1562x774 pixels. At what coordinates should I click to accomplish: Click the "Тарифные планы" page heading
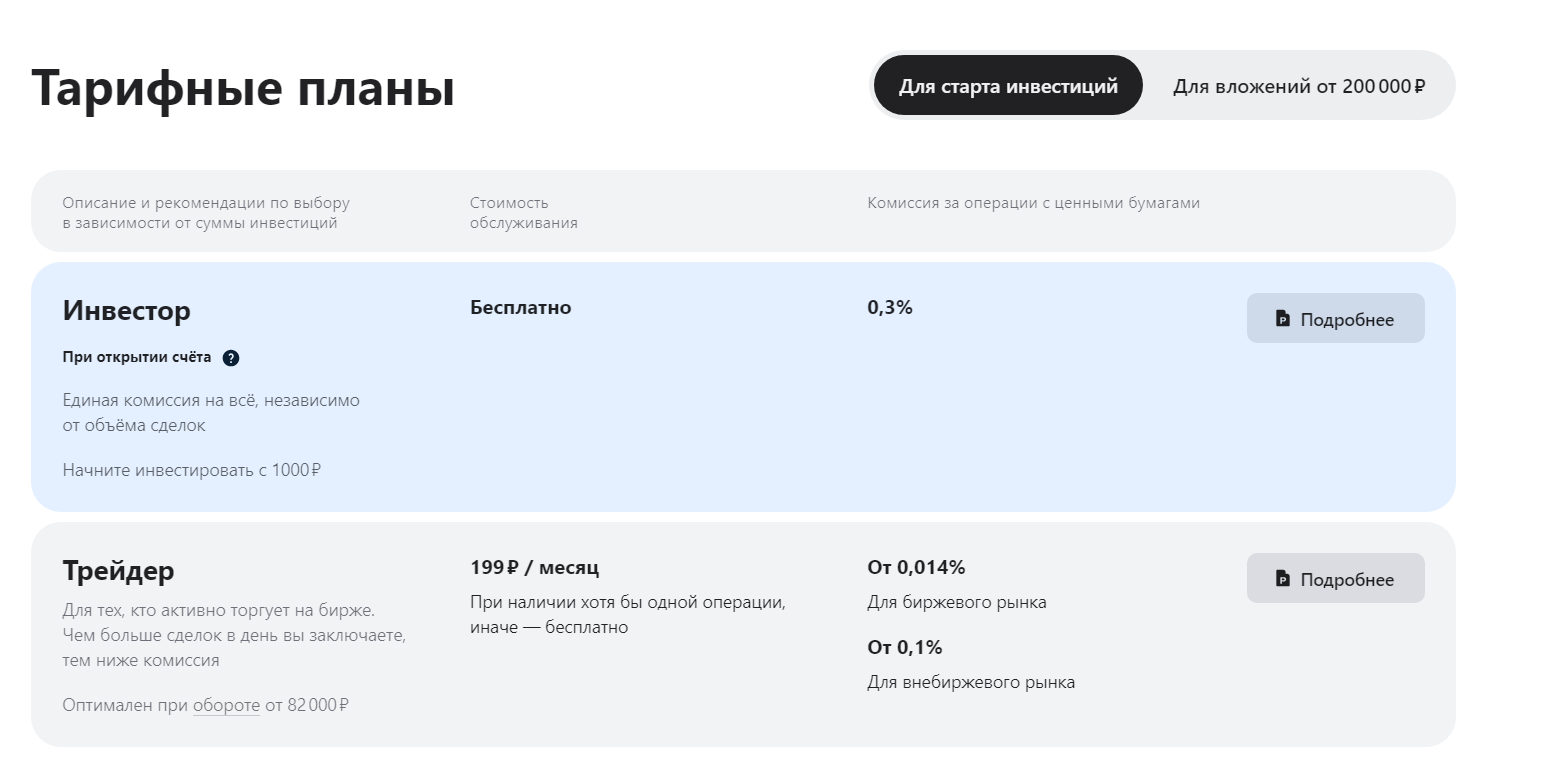click(243, 88)
